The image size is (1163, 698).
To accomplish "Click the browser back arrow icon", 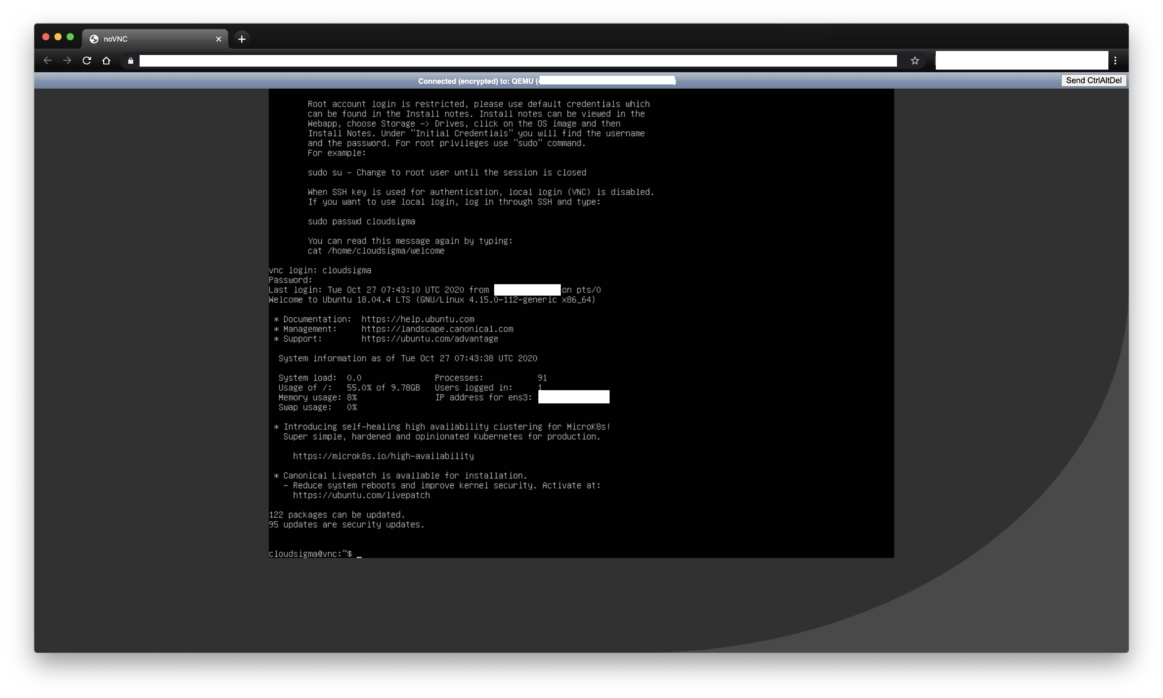I will 46,59.
